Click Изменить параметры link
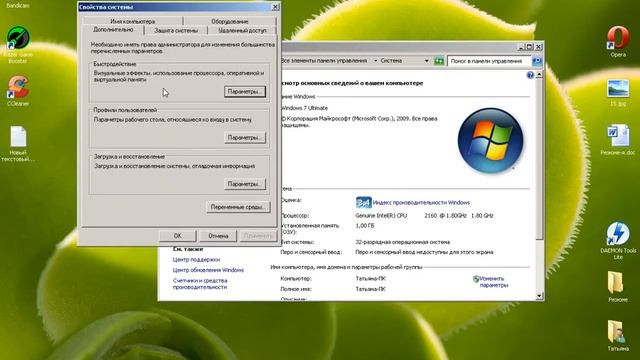The width and height of the screenshot is (640, 360). [x=494, y=282]
